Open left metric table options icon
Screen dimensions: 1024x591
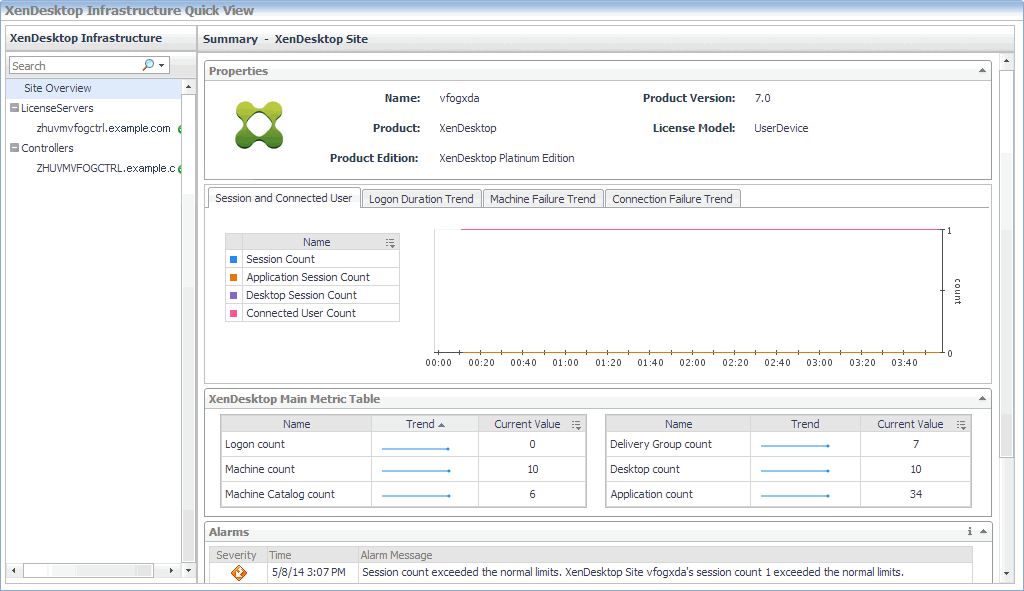click(x=576, y=424)
